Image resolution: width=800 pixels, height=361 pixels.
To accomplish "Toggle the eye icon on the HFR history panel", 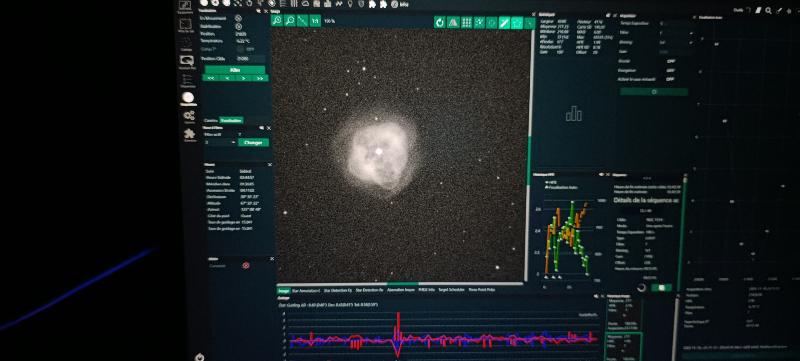I will click(601, 174).
